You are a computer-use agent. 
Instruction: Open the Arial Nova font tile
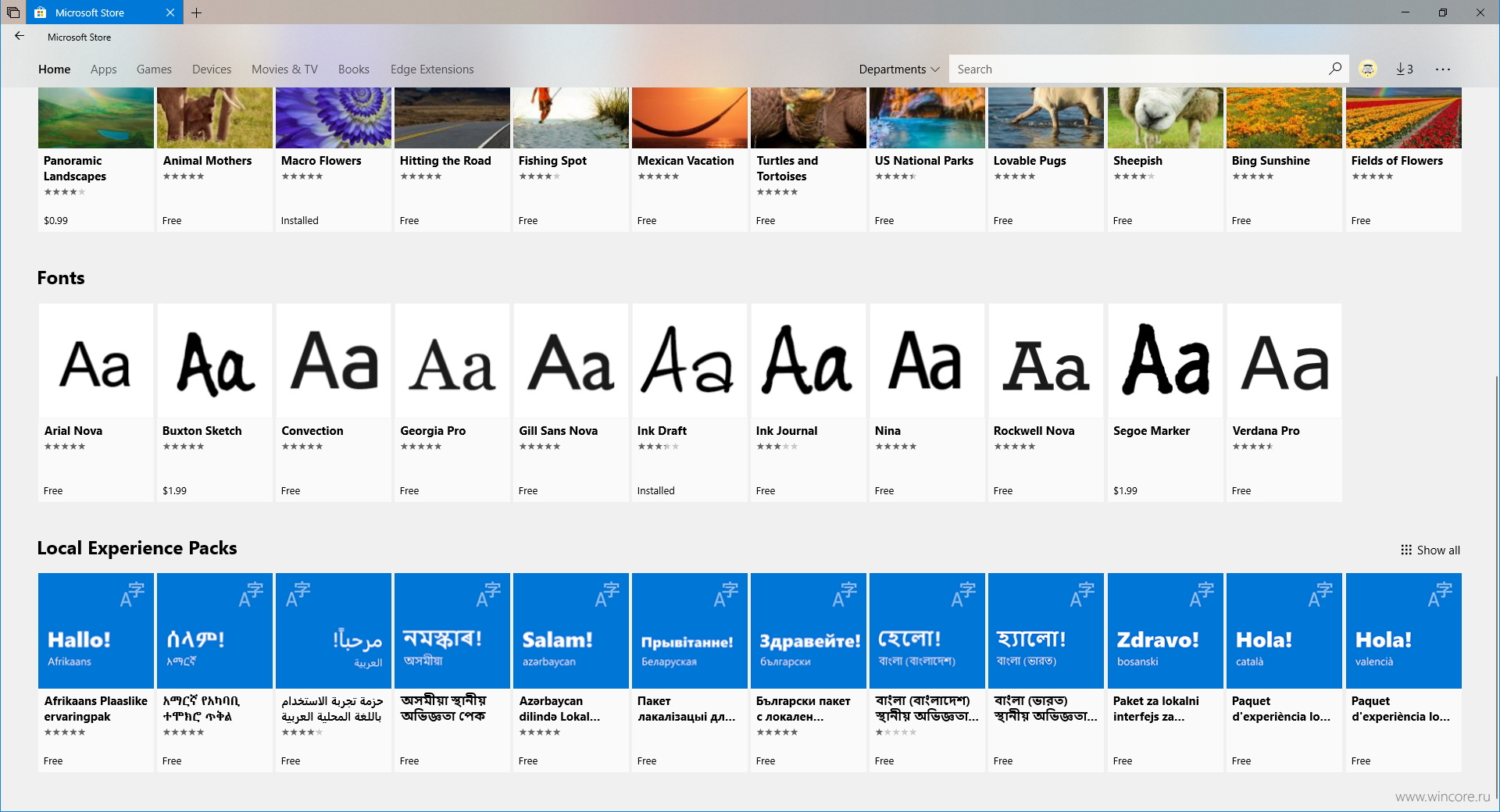96,402
